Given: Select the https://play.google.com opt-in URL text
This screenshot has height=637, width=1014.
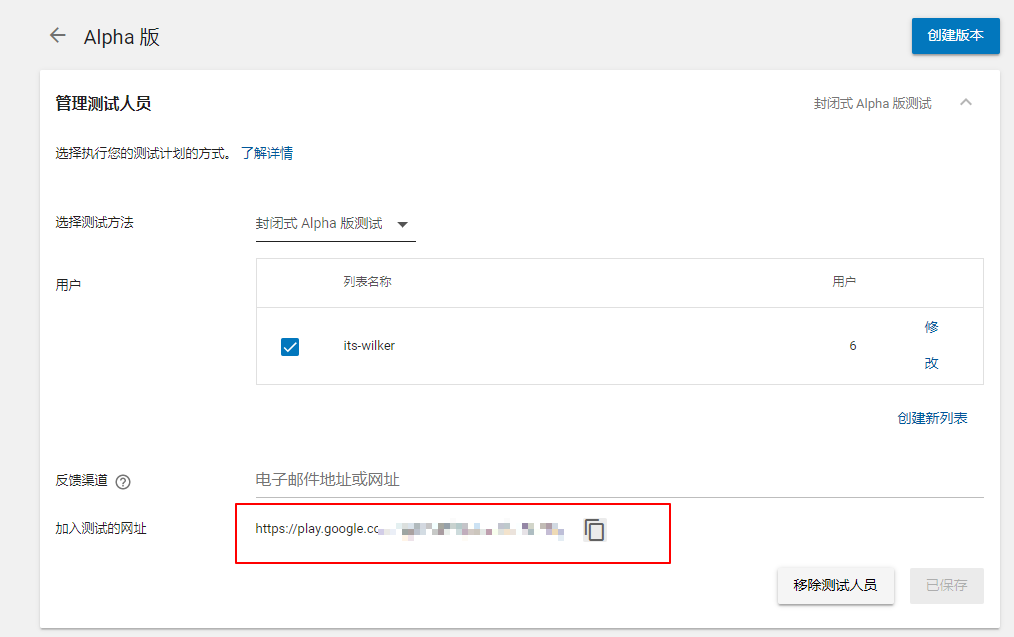Looking at the screenshot, I should click(409, 530).
